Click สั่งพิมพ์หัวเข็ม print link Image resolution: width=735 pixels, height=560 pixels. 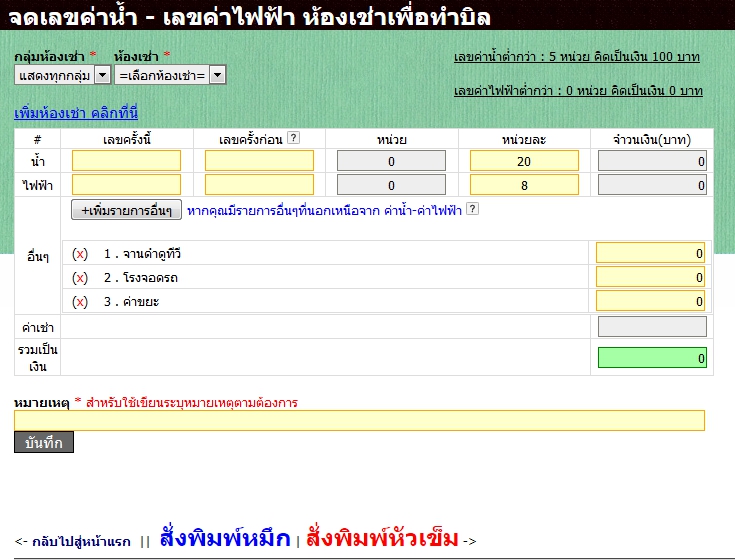382,538
